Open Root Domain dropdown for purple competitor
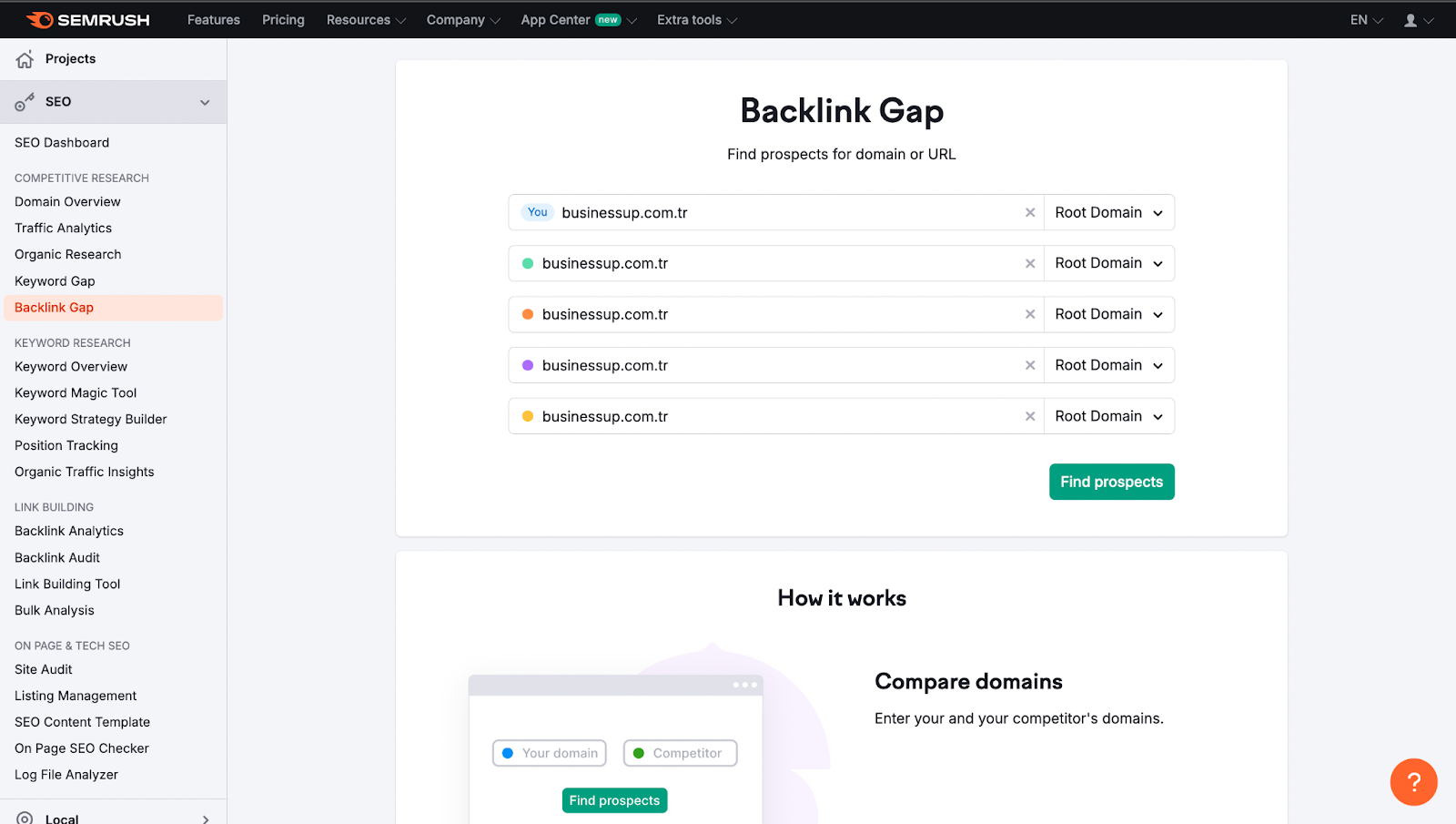 1108,365
